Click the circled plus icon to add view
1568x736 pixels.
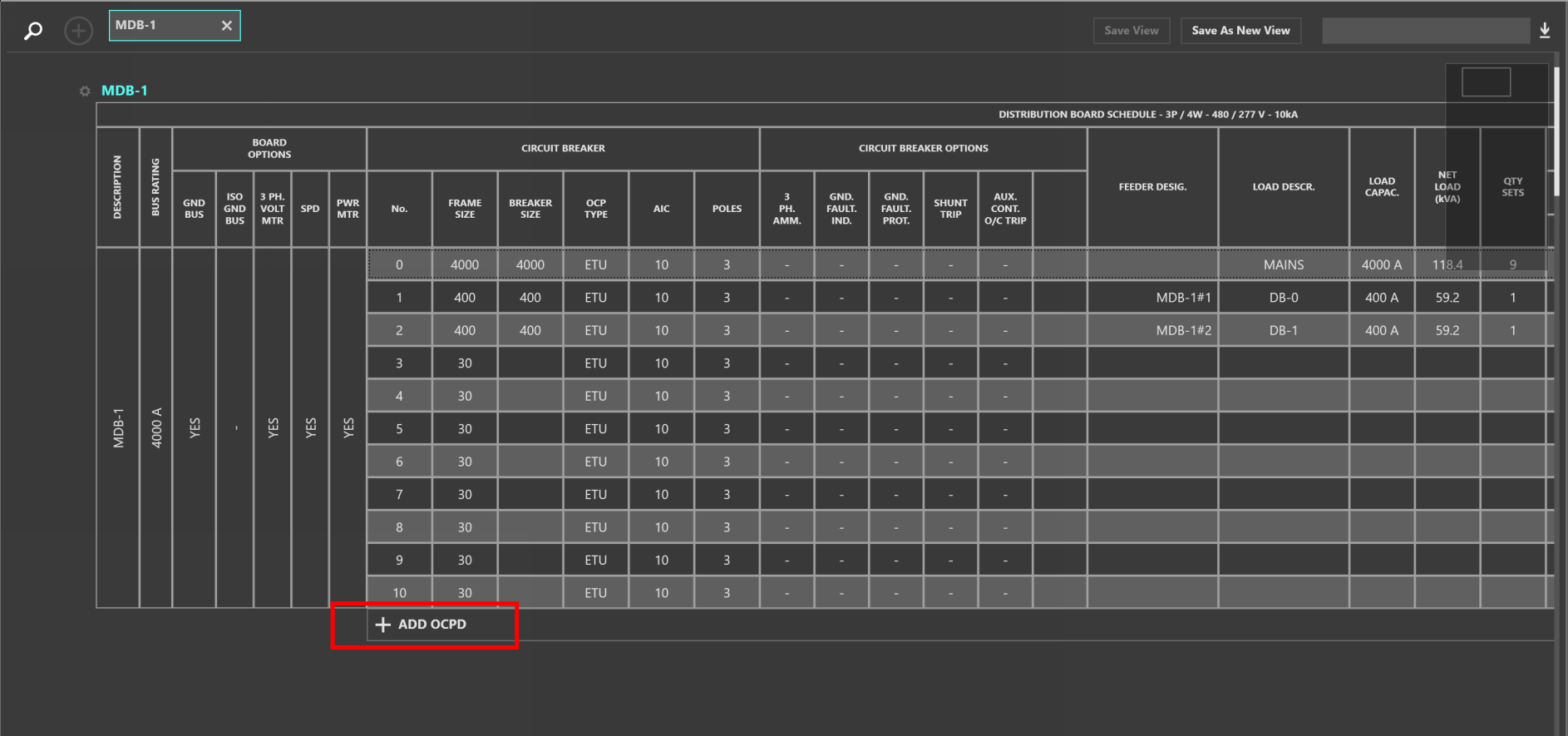coord(79,31)
